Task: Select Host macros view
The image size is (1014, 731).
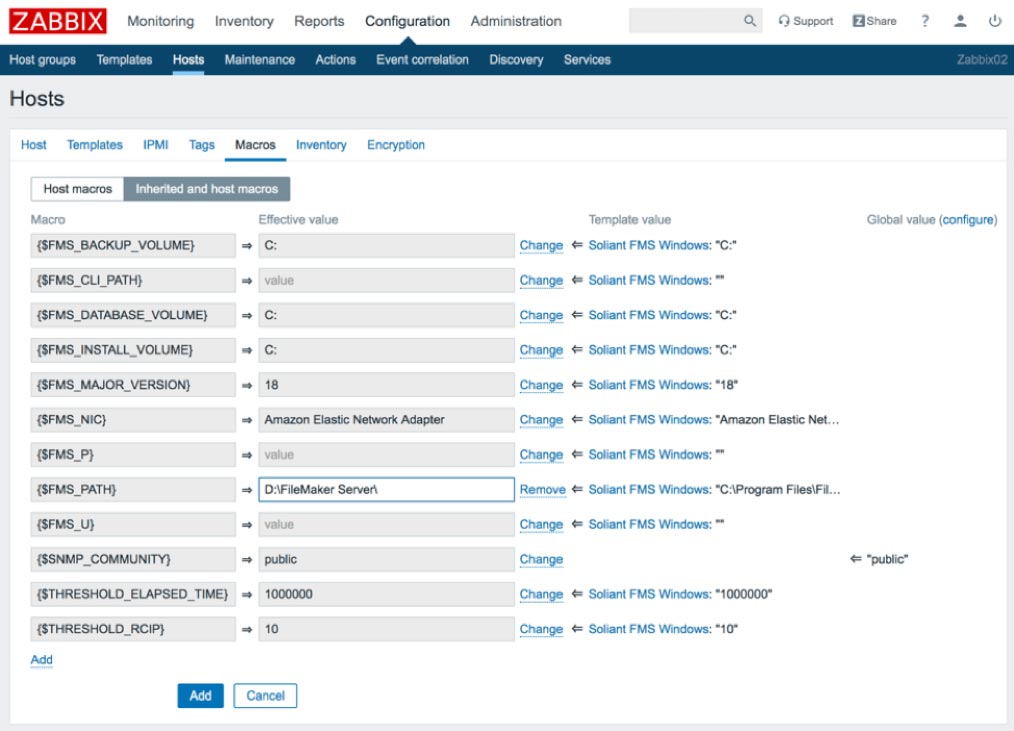Action: tap(77, 189)
